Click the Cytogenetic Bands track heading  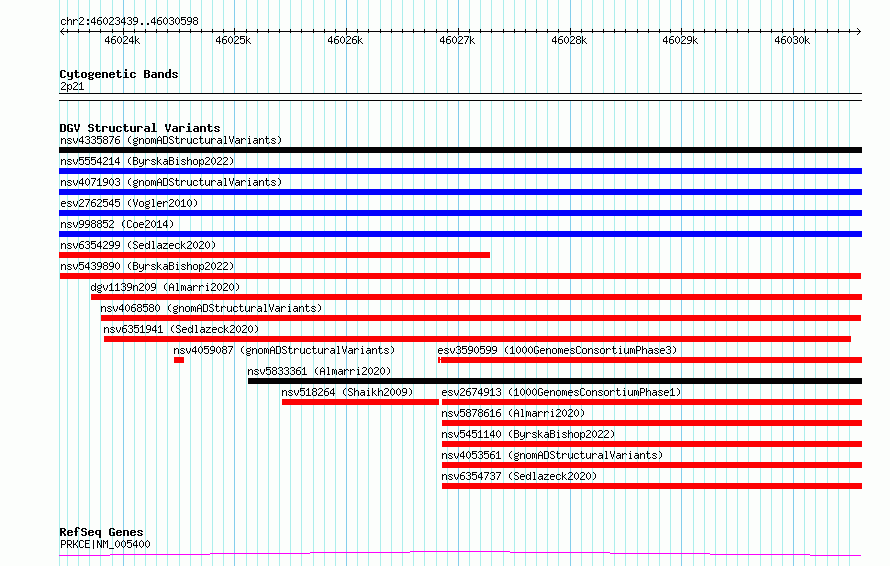pyautogui.click(x=119, y=74)
